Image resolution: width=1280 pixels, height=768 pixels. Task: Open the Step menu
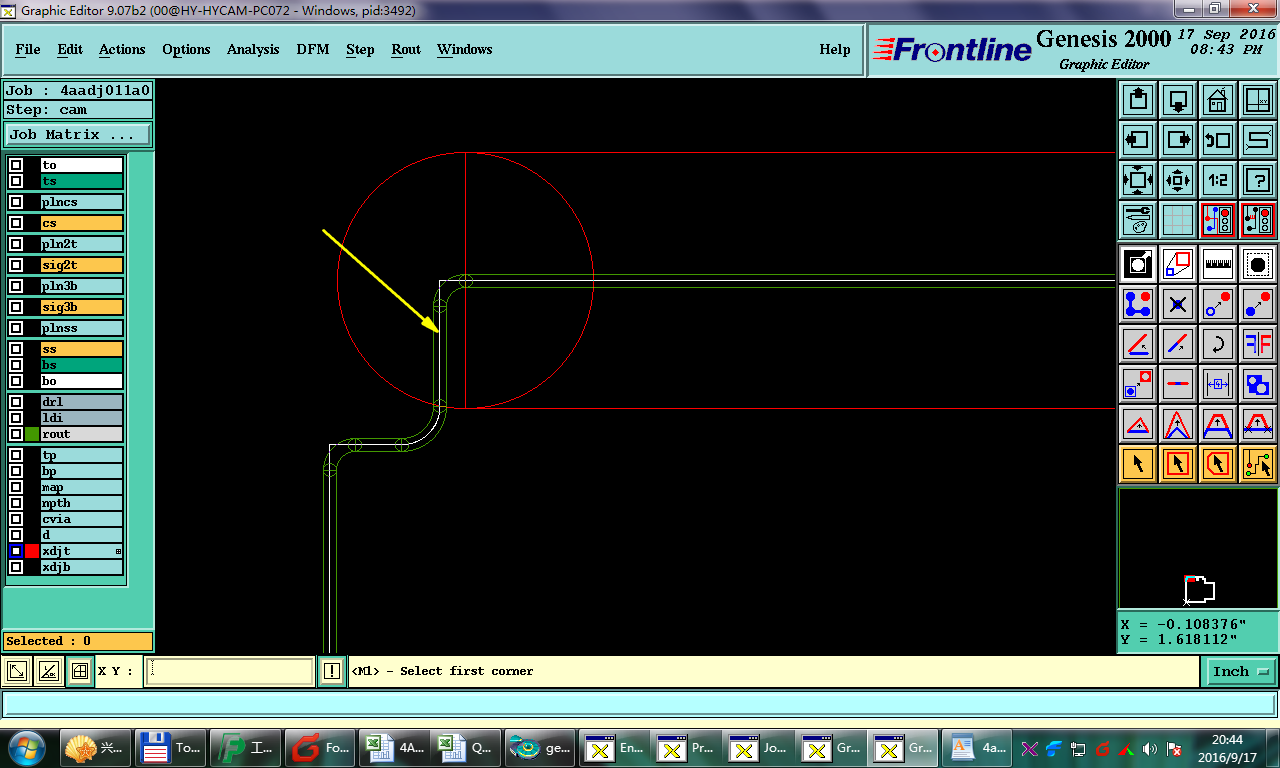point(360,49)
